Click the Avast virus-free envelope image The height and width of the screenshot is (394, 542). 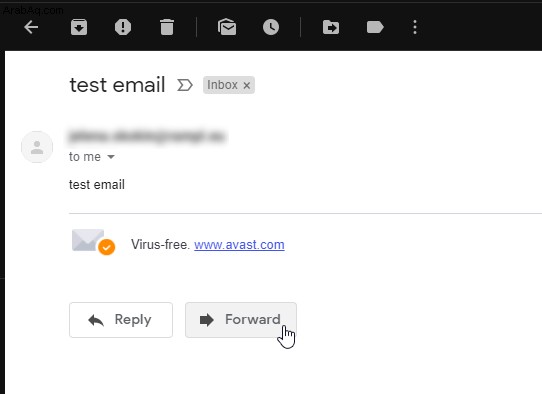click(x=93, y=242)
